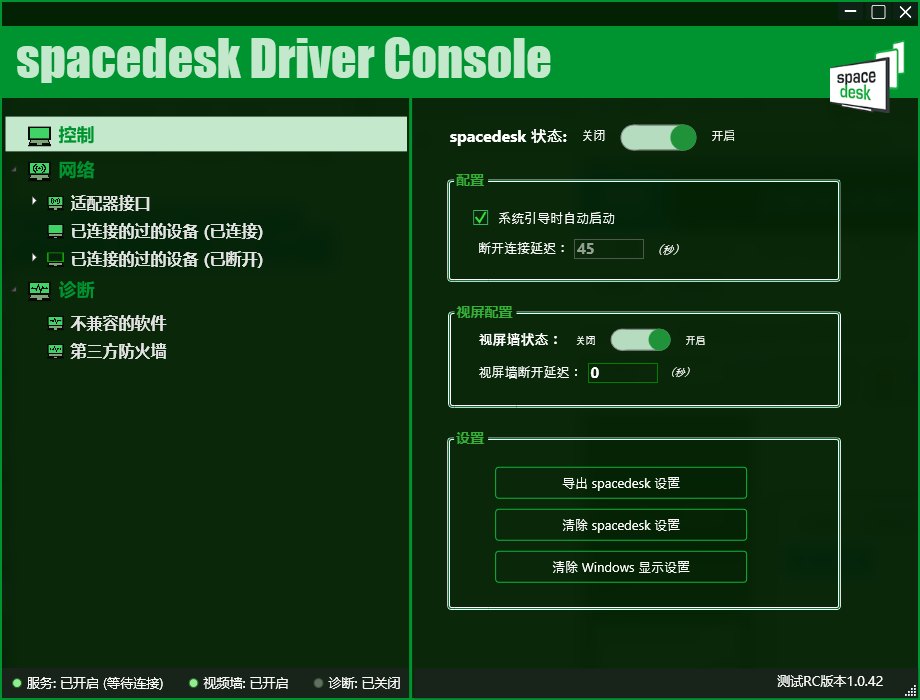This screenshot has width=920, height=700.
Task: Click the 视屏墙断开延迟 label
Action: pos(529,373)
